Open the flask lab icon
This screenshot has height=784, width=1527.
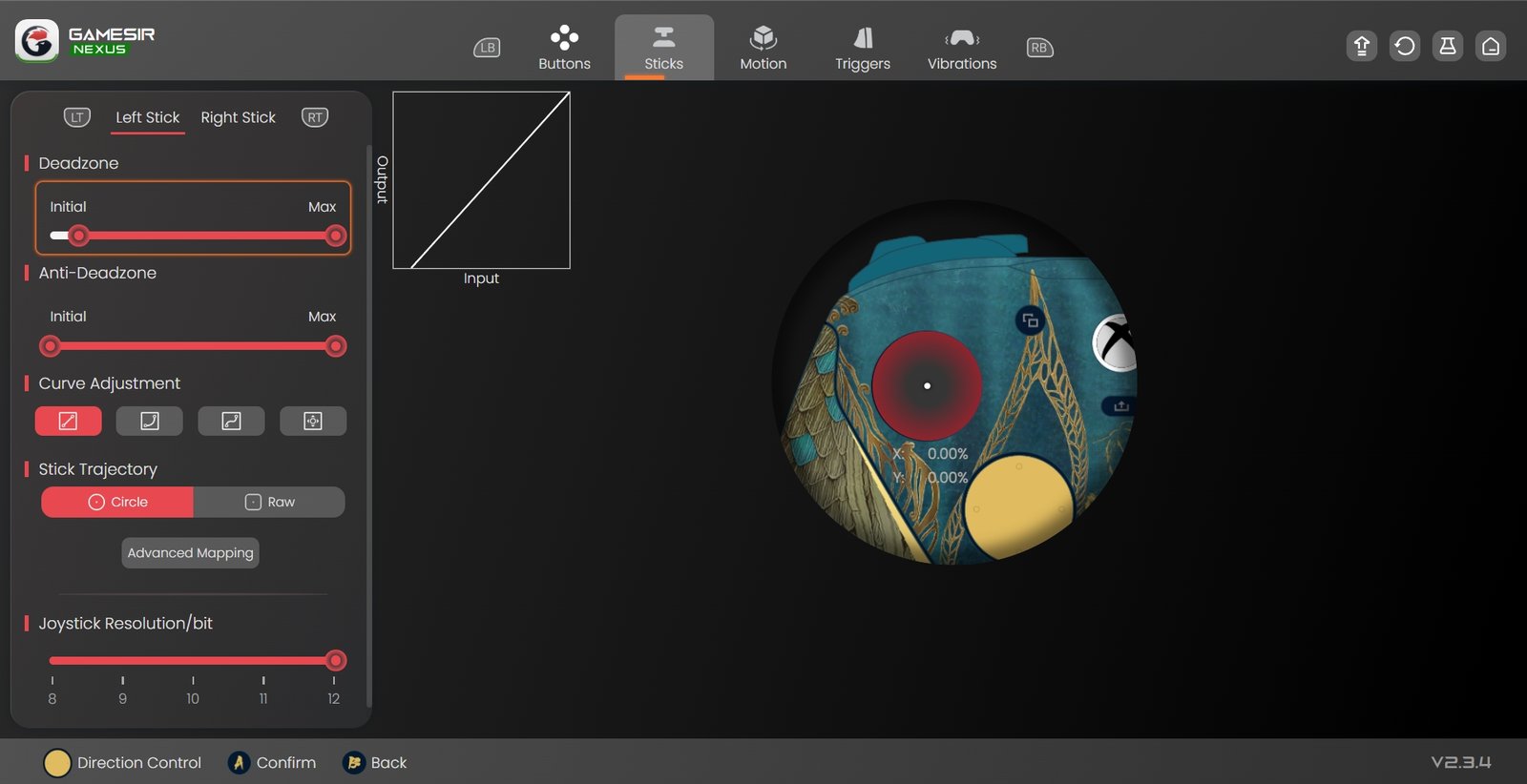click(1448, 46)
